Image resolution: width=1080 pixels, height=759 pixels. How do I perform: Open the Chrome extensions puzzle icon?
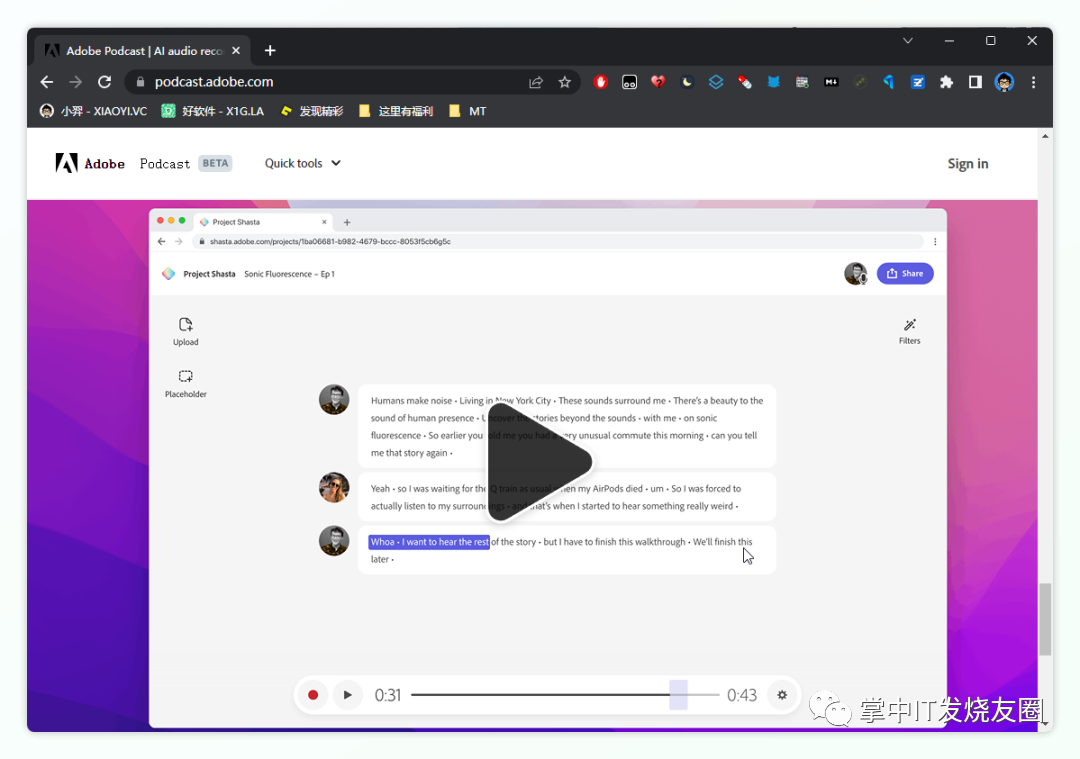tap(946, 82)
